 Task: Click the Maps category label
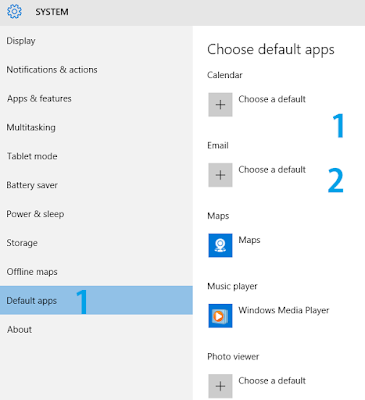218,216
